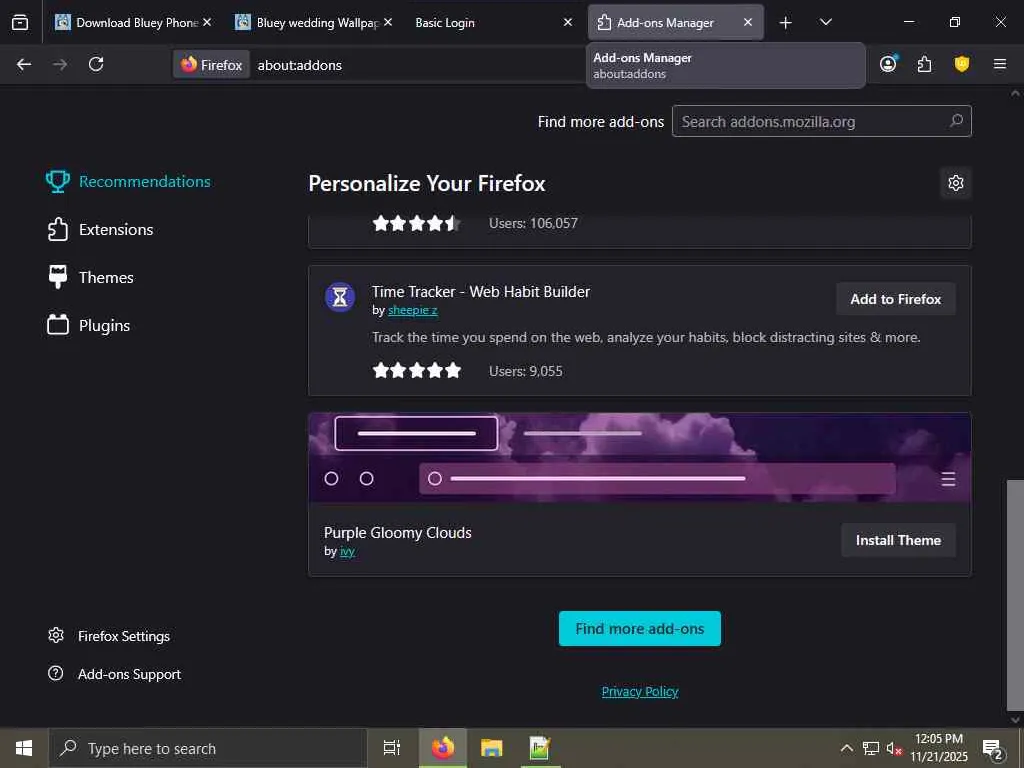Expand the list all tabs chevron

tap(825, 22)
